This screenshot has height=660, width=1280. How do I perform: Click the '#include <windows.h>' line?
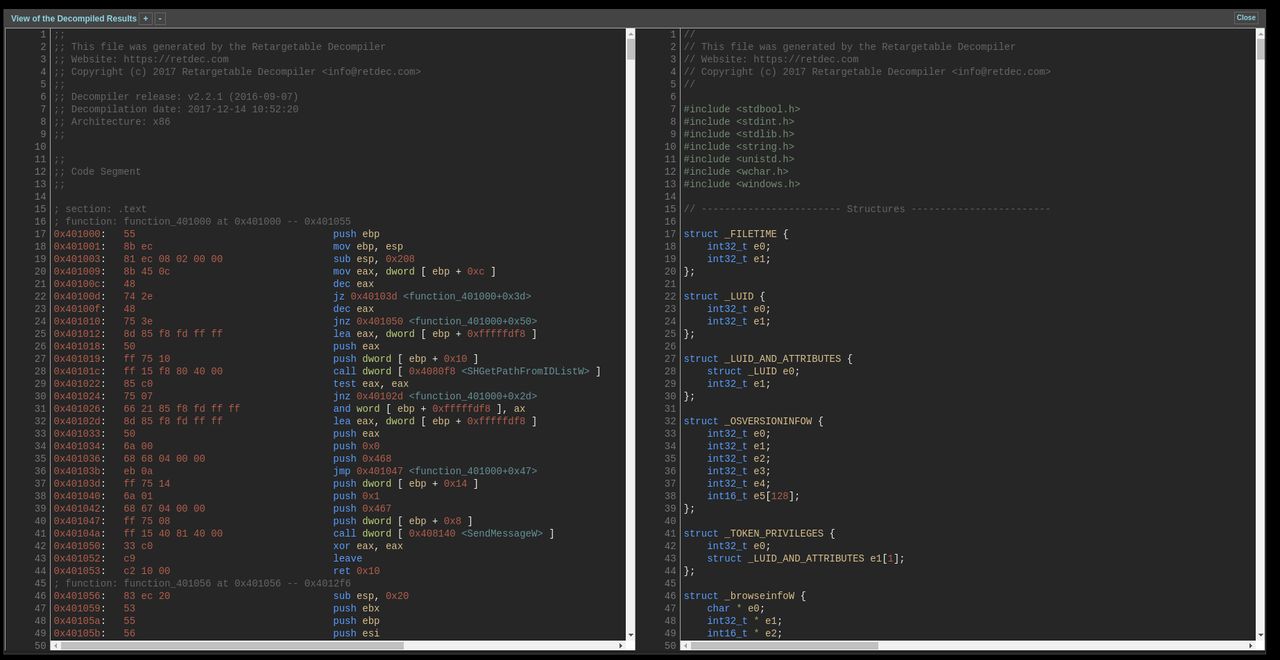[x=741, y=184]
